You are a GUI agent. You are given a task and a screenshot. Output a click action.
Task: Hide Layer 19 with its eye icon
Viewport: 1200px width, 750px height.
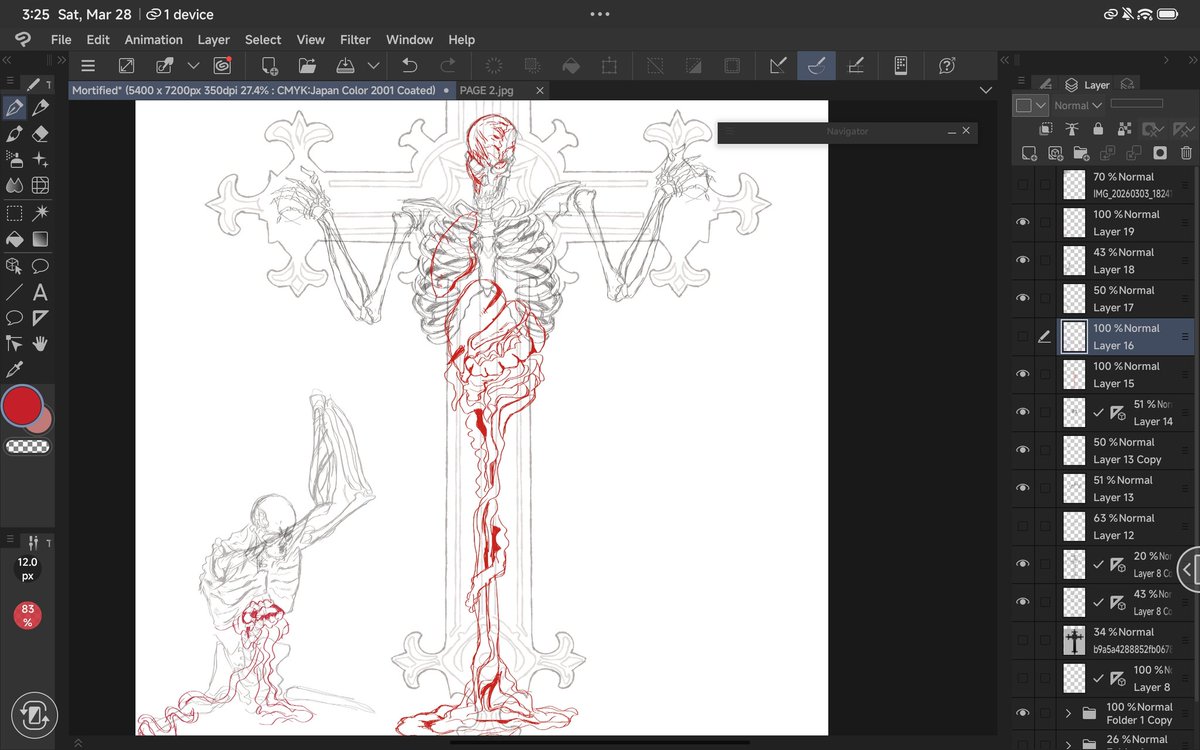(1022, 222)
